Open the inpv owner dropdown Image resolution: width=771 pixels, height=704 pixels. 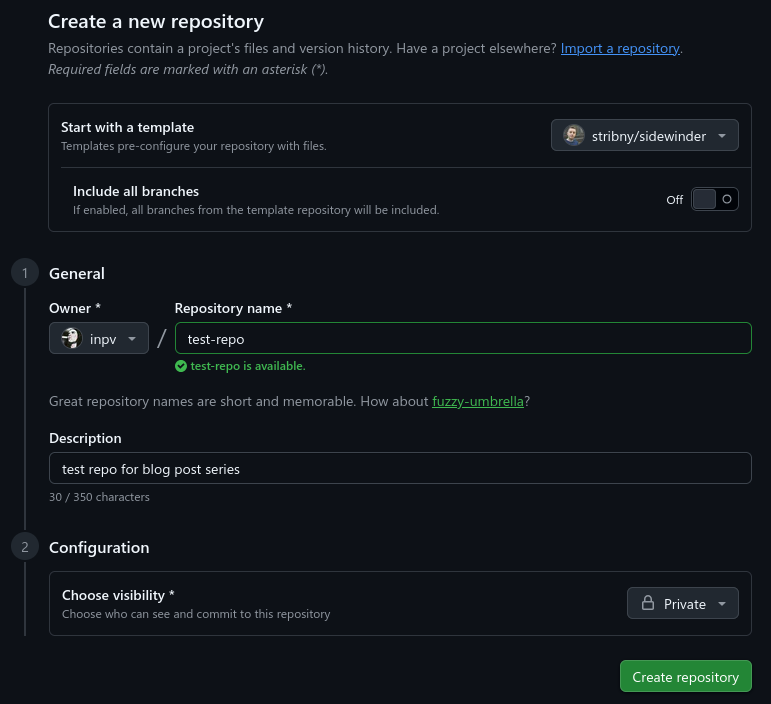pyautogui.click(x=99, y=338)
